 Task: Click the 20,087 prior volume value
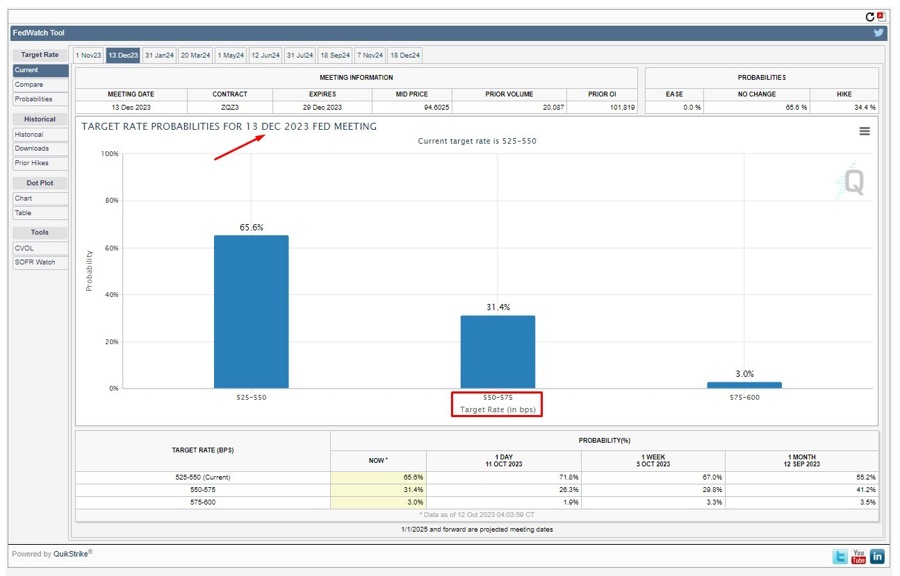[553, 107]
